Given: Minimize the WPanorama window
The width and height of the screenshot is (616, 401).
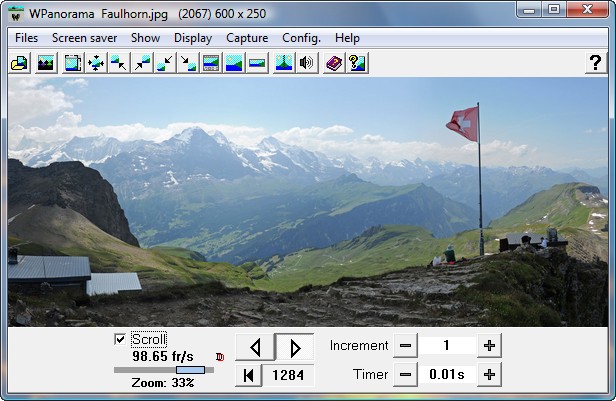Looking at the screenshot, I should coord(529,10).
